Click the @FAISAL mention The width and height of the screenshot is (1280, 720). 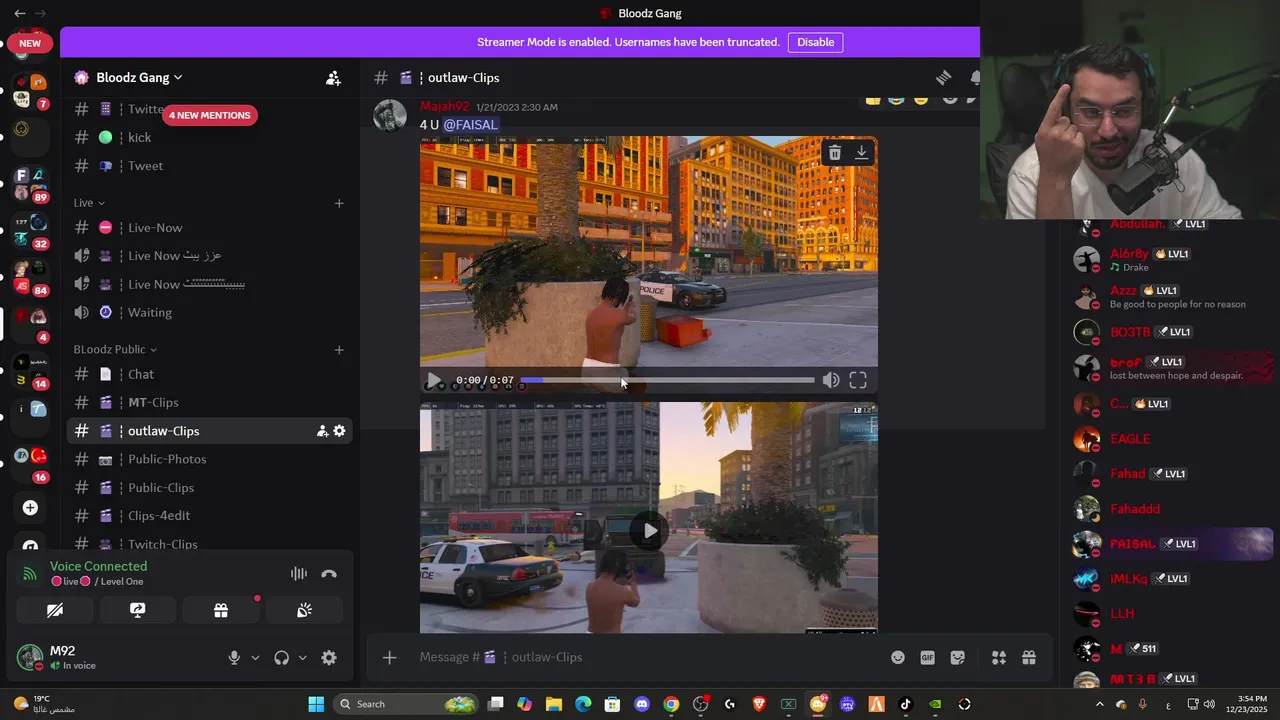470,125
